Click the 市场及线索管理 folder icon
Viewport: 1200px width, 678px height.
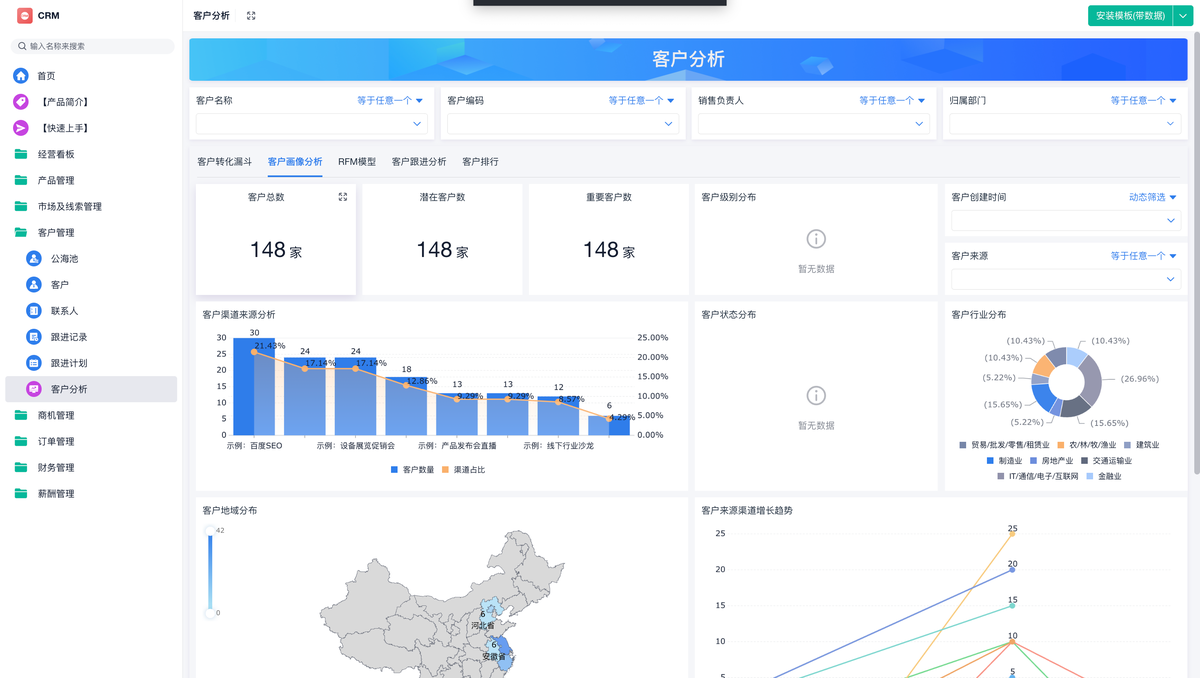click(x=21, y=206)
